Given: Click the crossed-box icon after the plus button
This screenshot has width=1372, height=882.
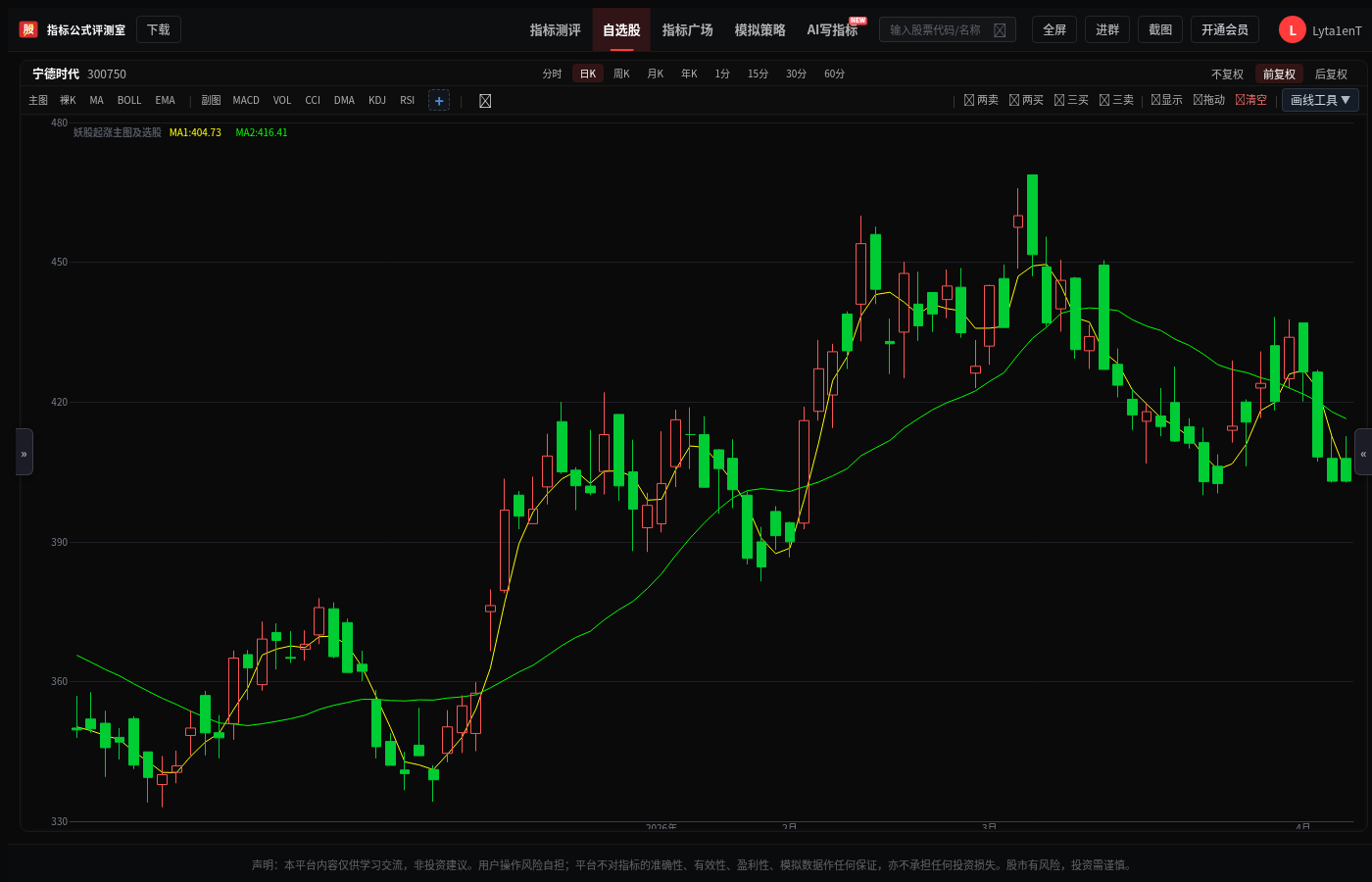Looking at the screenshot, I should coord(485,101).
